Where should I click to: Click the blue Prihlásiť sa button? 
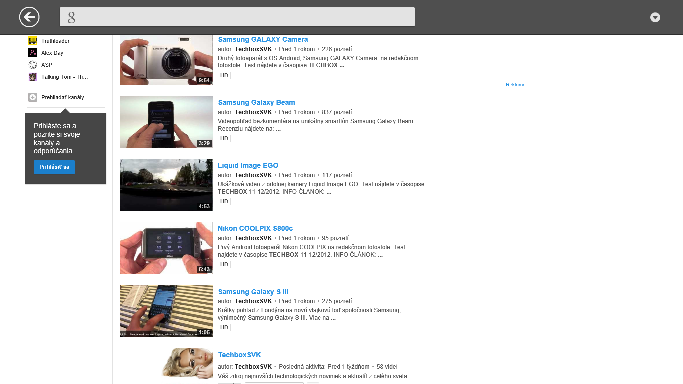pyautogui.click(x=54, y=167)
